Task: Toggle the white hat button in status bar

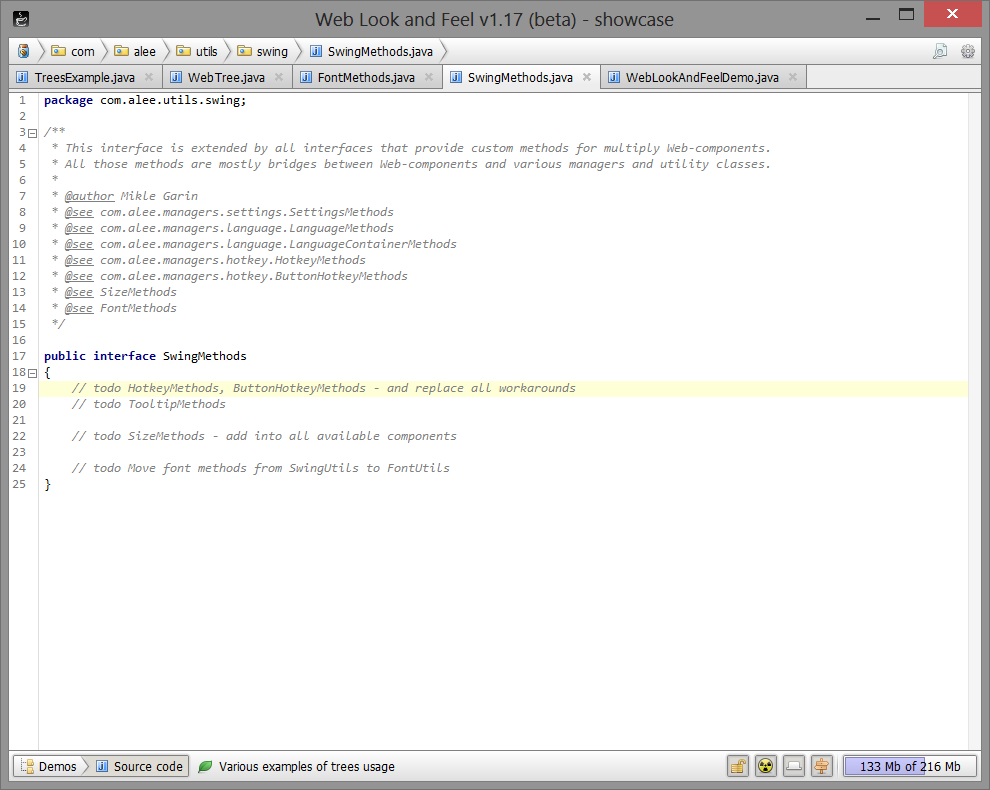Action: [794, 766]
